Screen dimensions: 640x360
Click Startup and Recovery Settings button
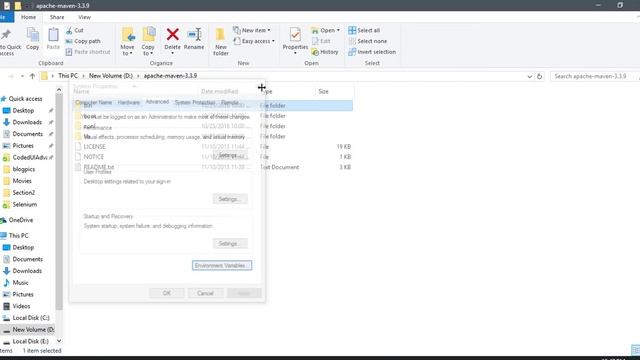click(x=230, y=244)
